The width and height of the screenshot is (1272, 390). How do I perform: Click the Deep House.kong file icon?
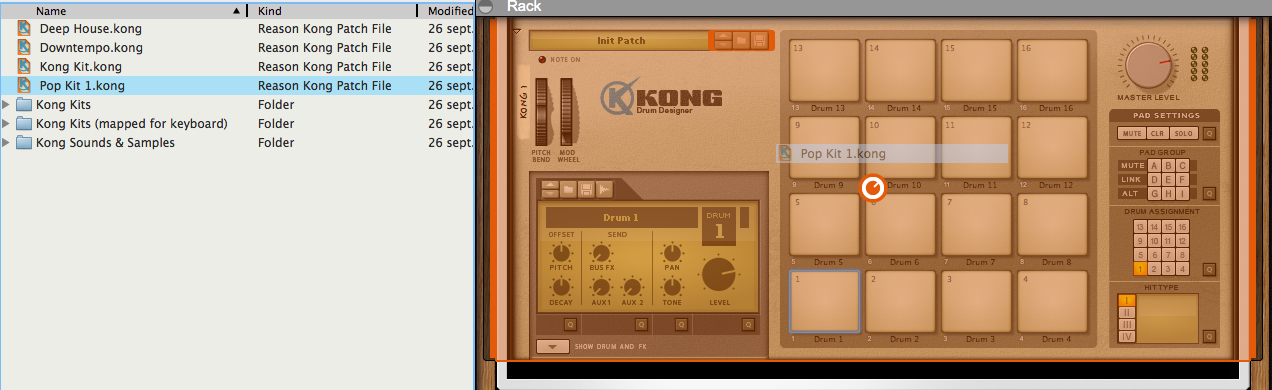(x=24, y=29)
